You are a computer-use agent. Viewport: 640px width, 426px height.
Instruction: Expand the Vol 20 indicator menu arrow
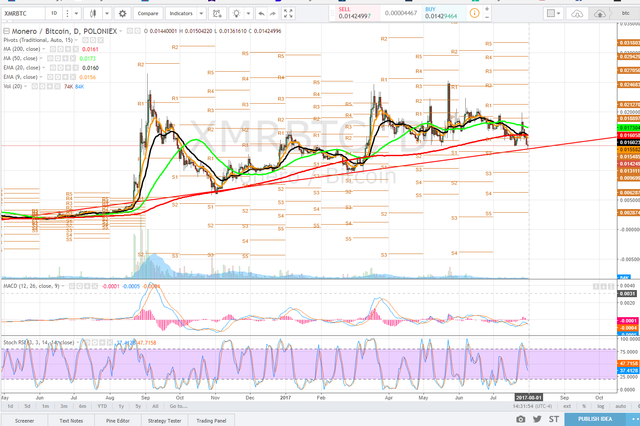[x=26, y=87]
